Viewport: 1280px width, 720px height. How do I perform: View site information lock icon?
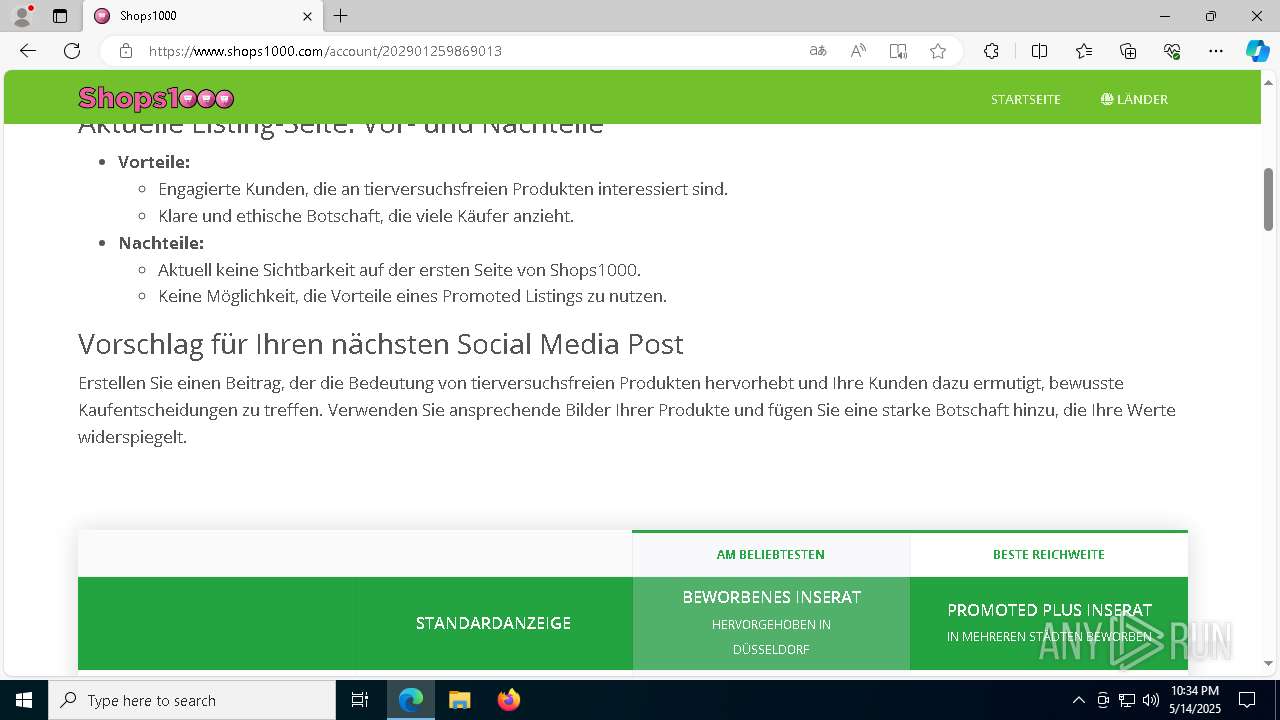(x=126, y=51)
